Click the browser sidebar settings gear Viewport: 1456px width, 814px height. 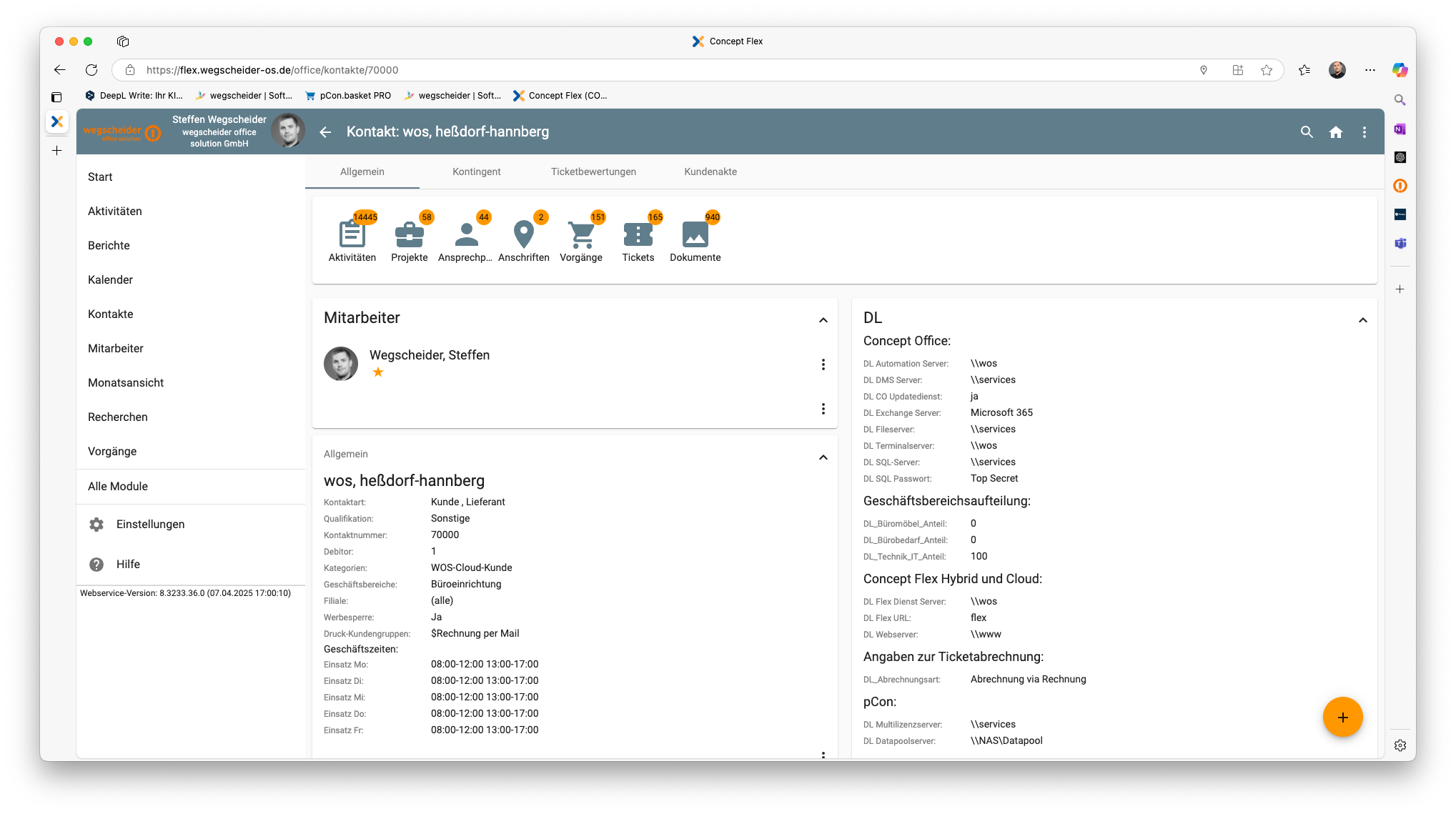click(1400, 745)
